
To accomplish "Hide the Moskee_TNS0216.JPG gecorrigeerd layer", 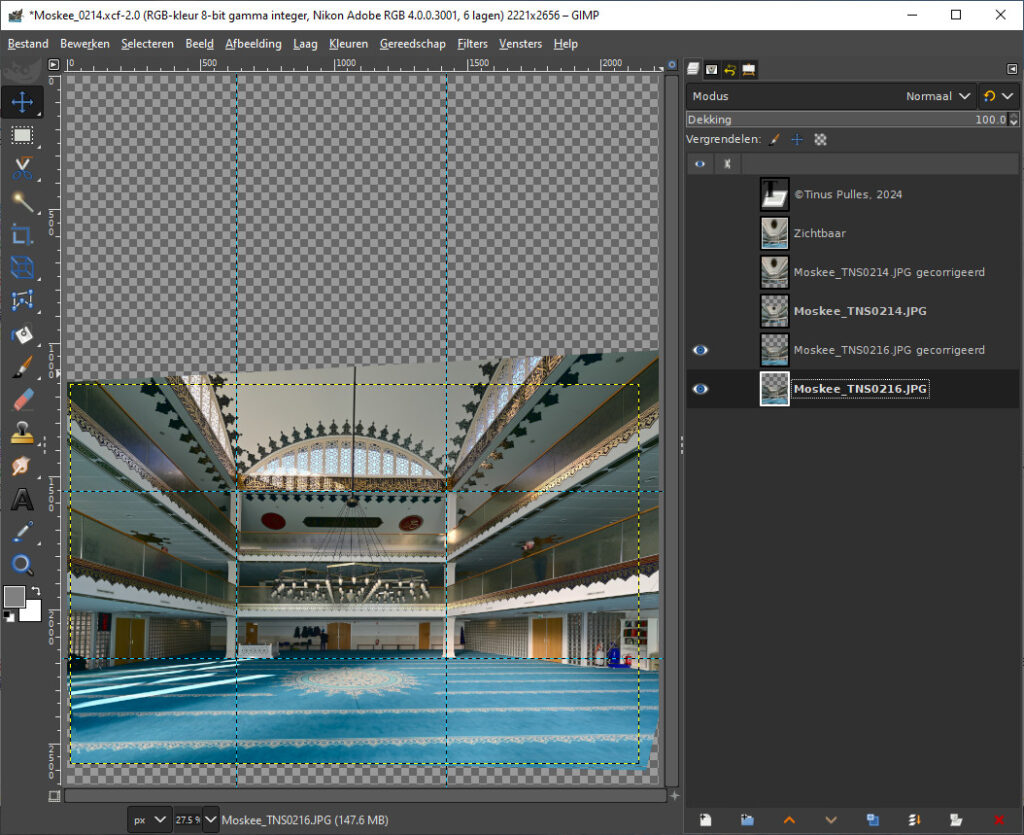I will (700, 350).
